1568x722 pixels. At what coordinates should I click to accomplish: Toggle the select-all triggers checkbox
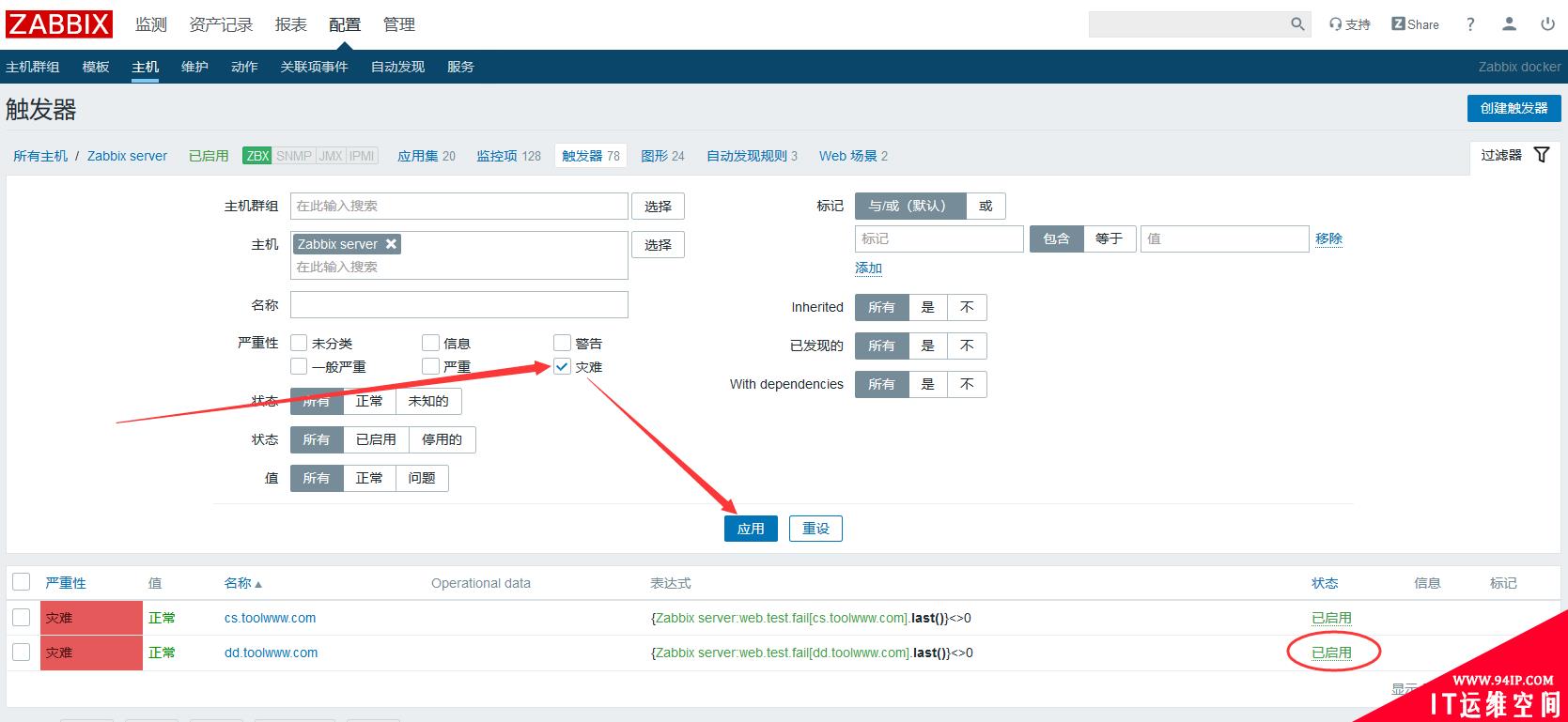click(x=22, y=582)
